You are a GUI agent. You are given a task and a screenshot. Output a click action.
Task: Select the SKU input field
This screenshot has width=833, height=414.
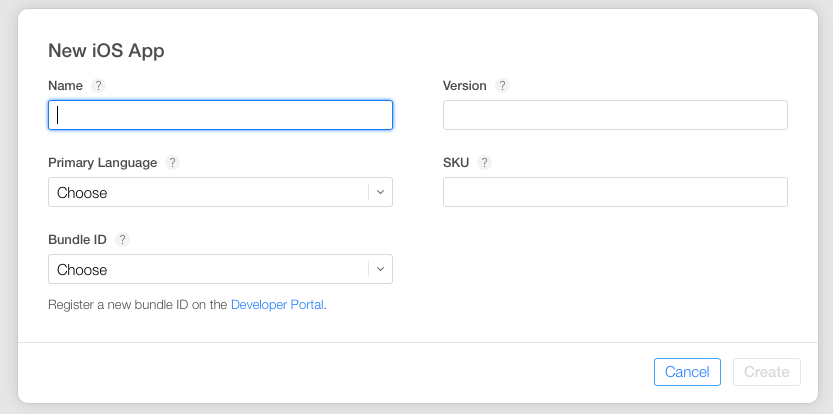point(615,192)
